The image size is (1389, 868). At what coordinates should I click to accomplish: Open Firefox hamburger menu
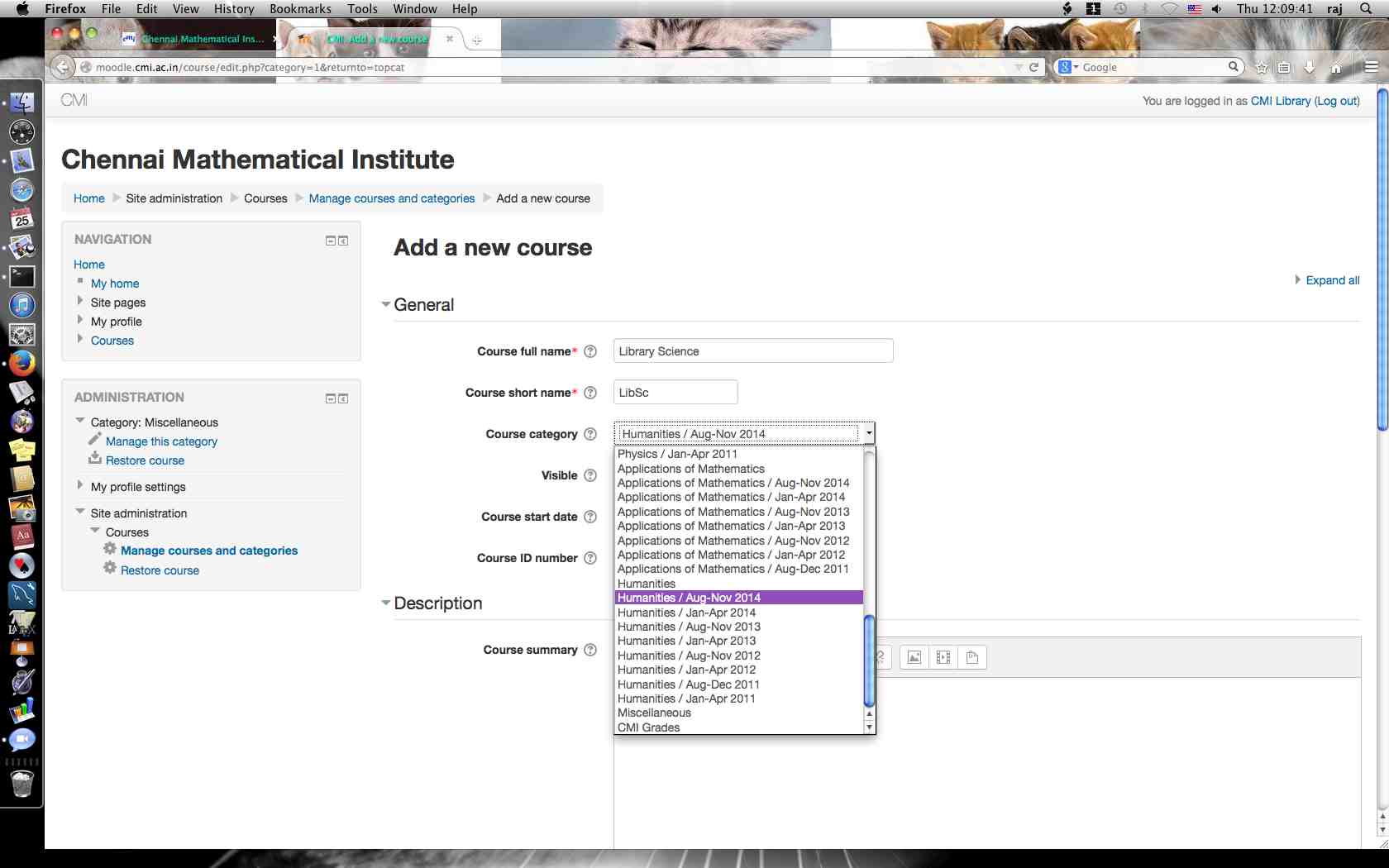click(x=1372, y=68)
